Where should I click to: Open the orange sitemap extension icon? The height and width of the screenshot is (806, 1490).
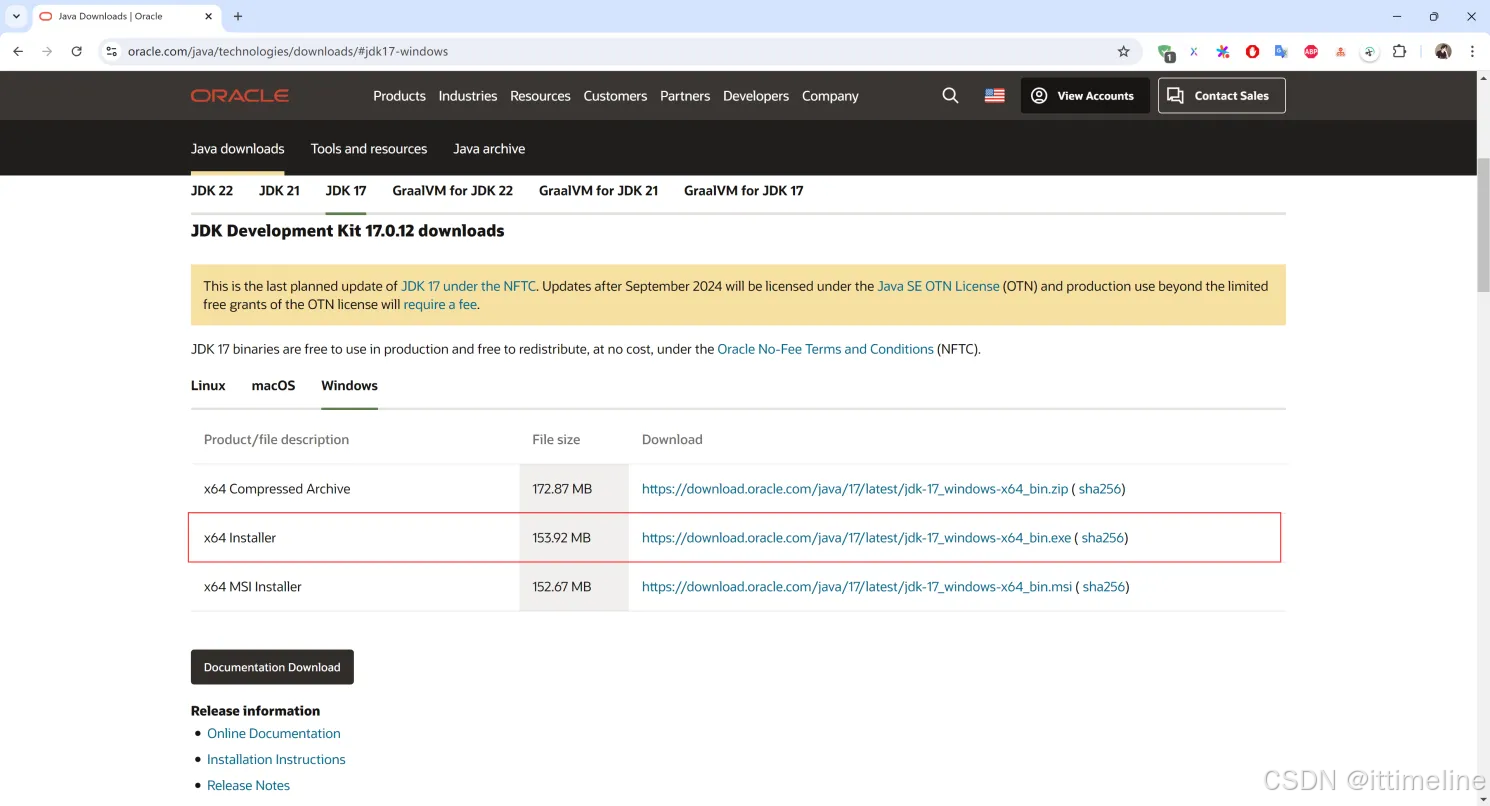click(1341, 51)
